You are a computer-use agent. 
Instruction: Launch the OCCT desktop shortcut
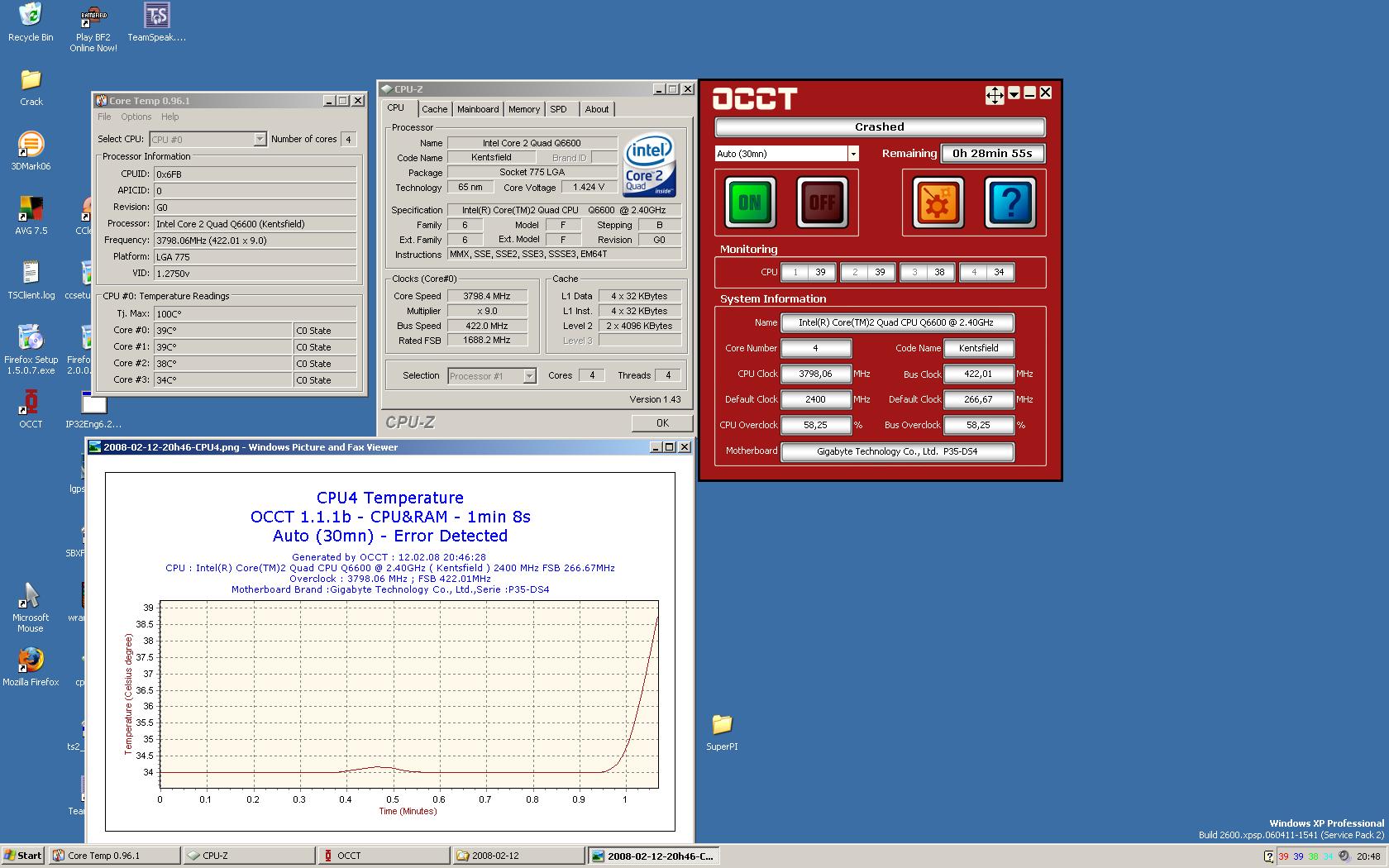[31, 409]
